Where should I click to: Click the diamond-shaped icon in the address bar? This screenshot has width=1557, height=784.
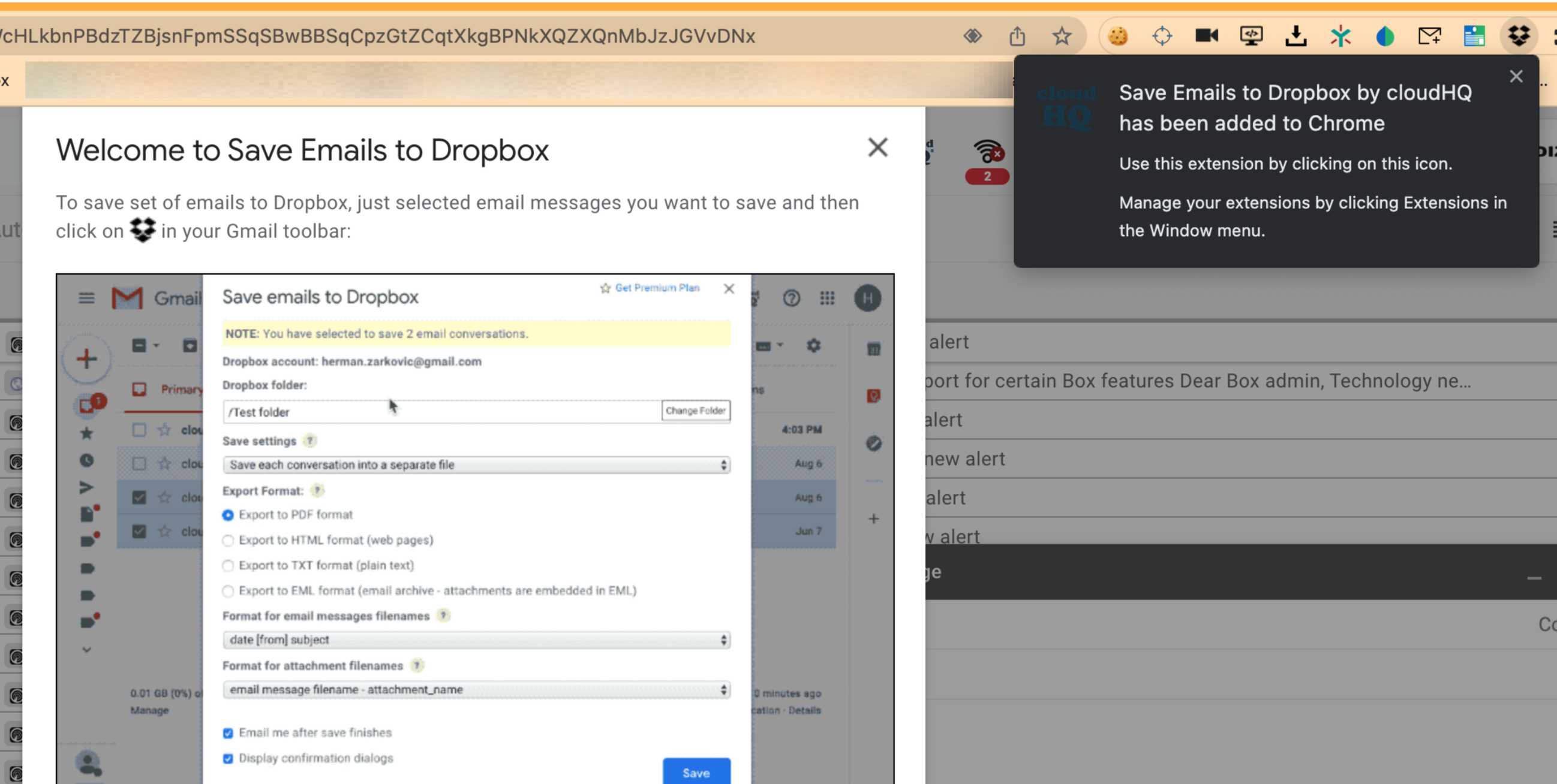(972, 36)
